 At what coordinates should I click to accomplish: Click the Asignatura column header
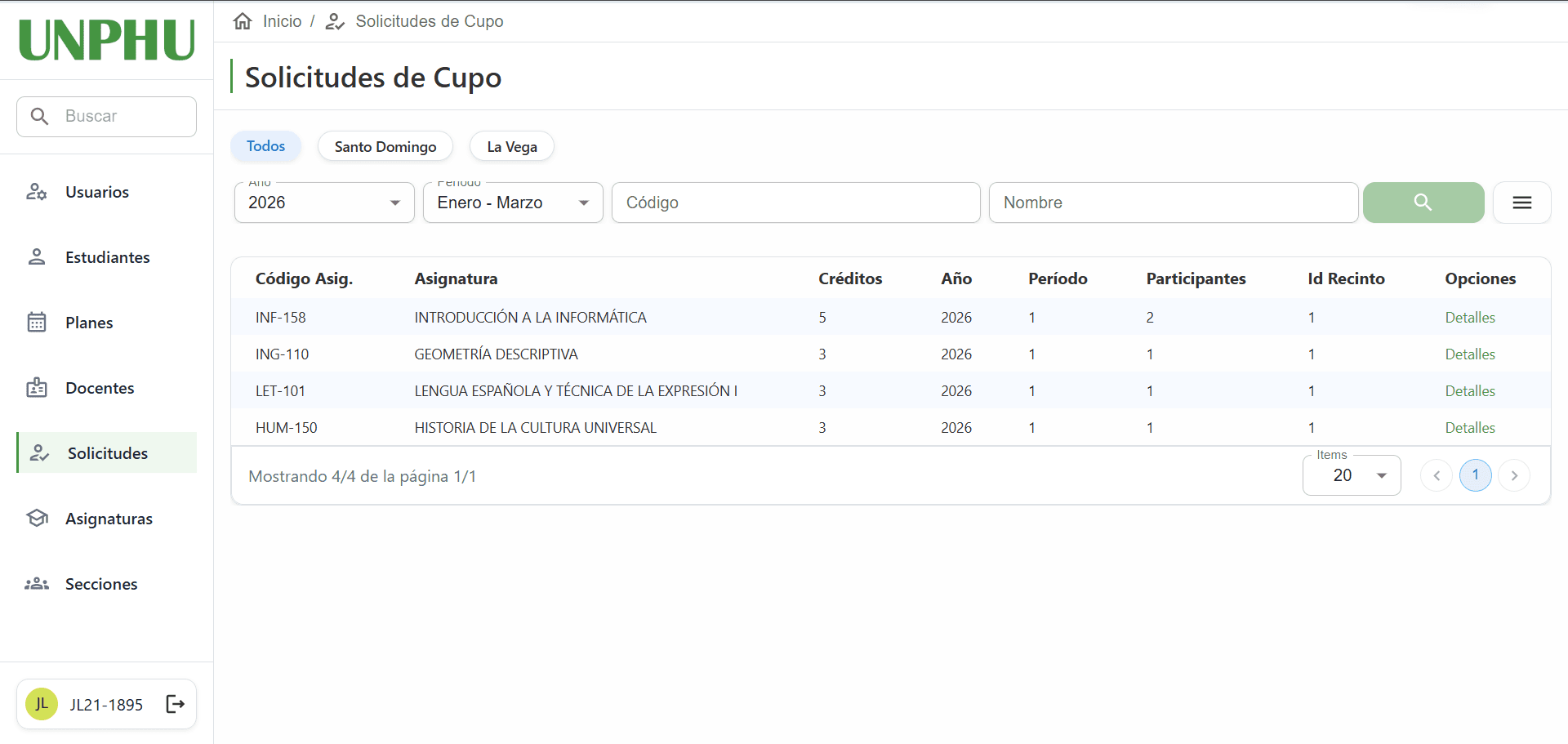(x=456, y=278)
